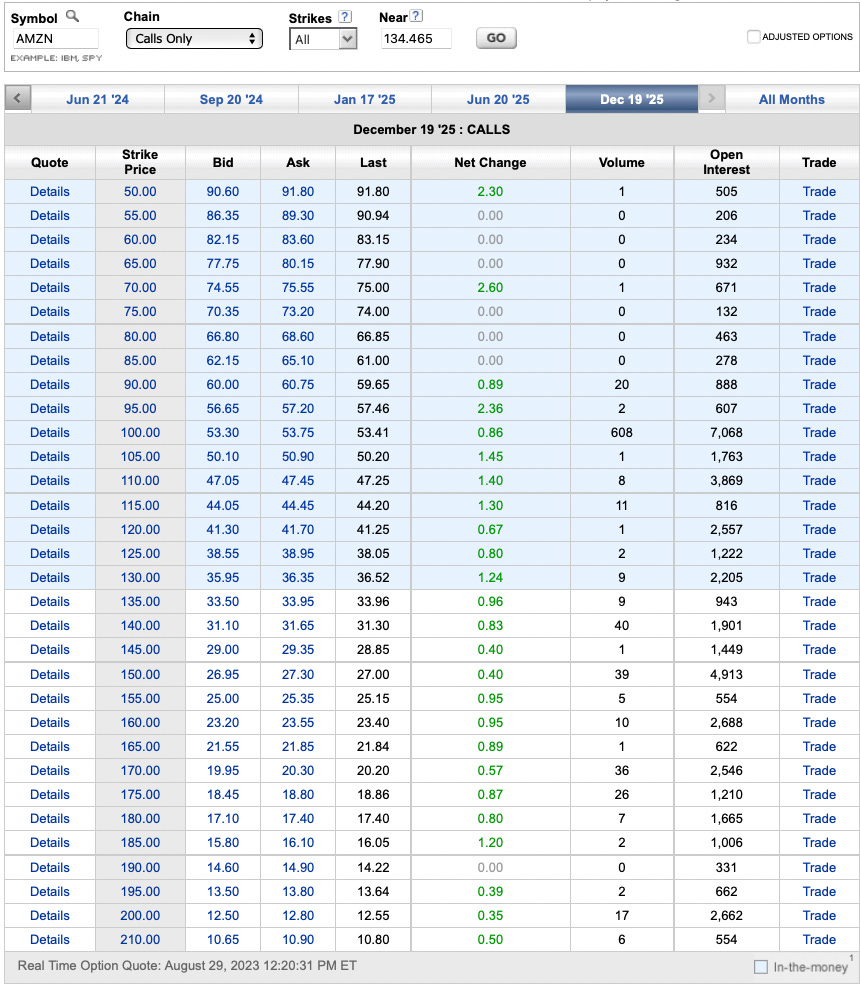Click the symbol search magnifier icon
860x985 pixels.
pyautogui.click(x=73, y=16)
